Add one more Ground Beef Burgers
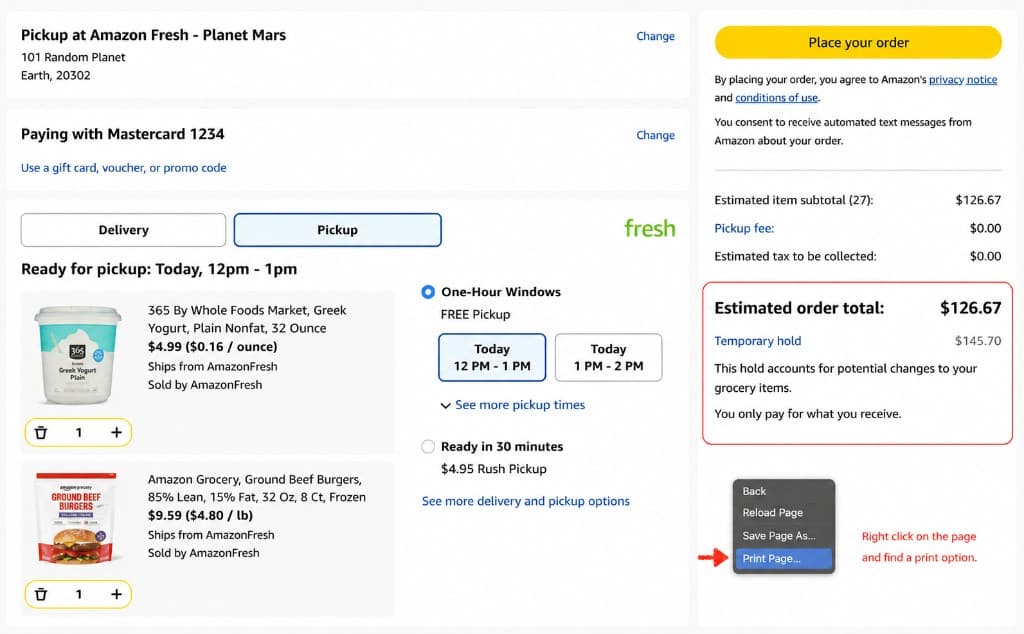The image size is (1024, 634). (116, 594)
